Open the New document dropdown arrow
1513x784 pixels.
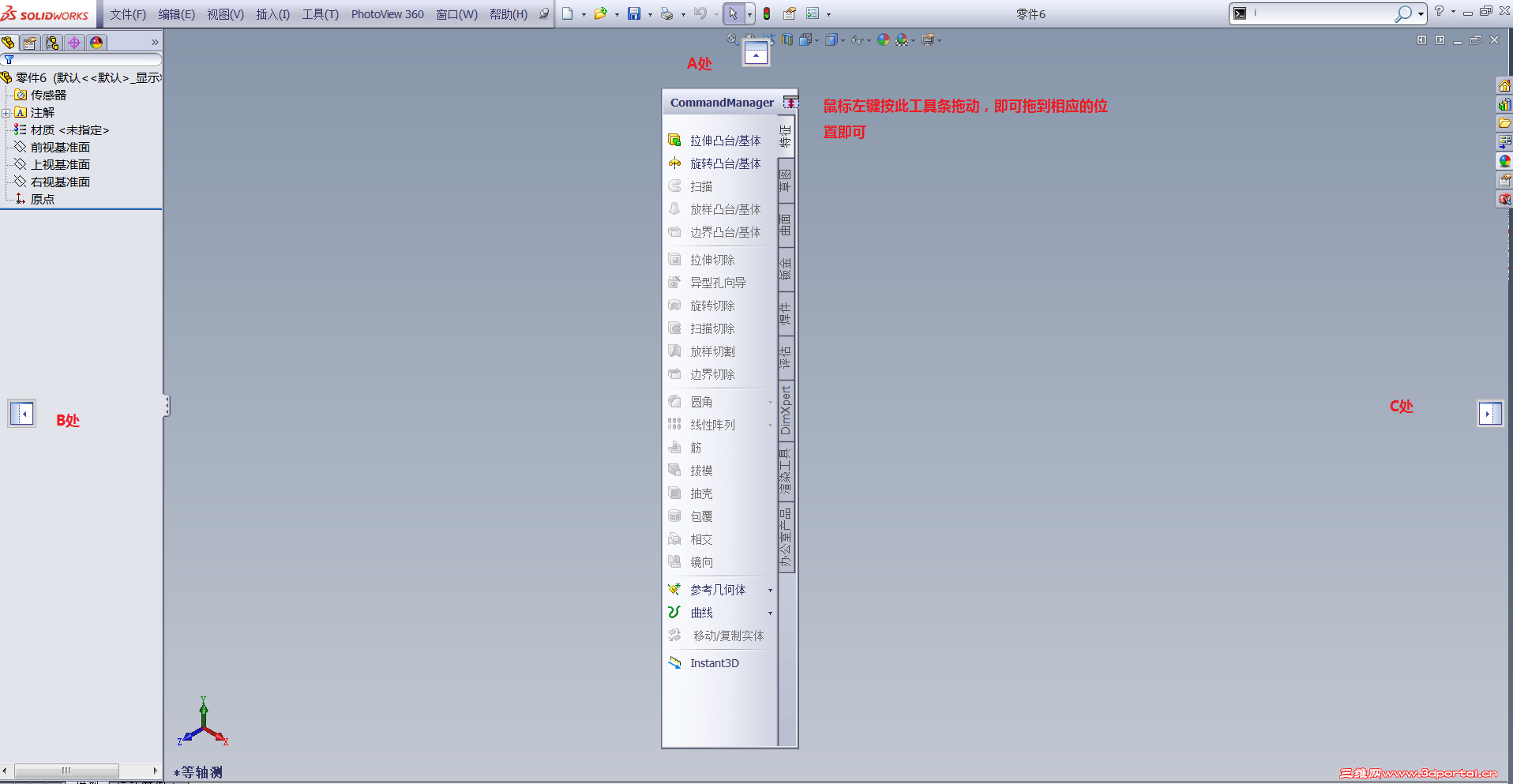point(584,15)
